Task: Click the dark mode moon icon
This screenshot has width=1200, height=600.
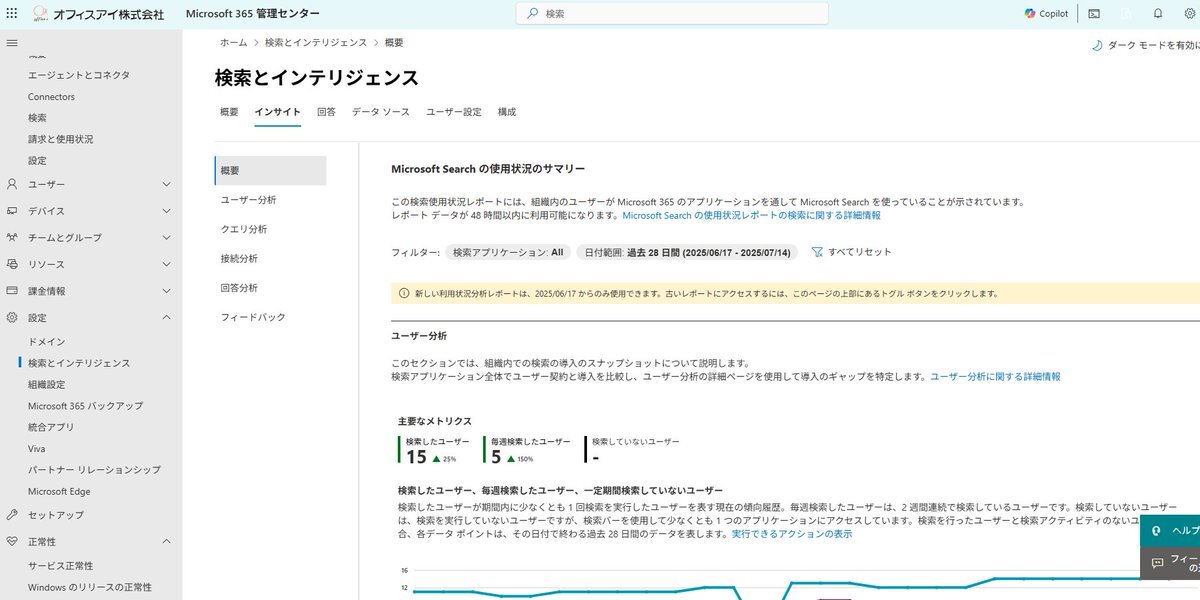Action: point(1097,45)
